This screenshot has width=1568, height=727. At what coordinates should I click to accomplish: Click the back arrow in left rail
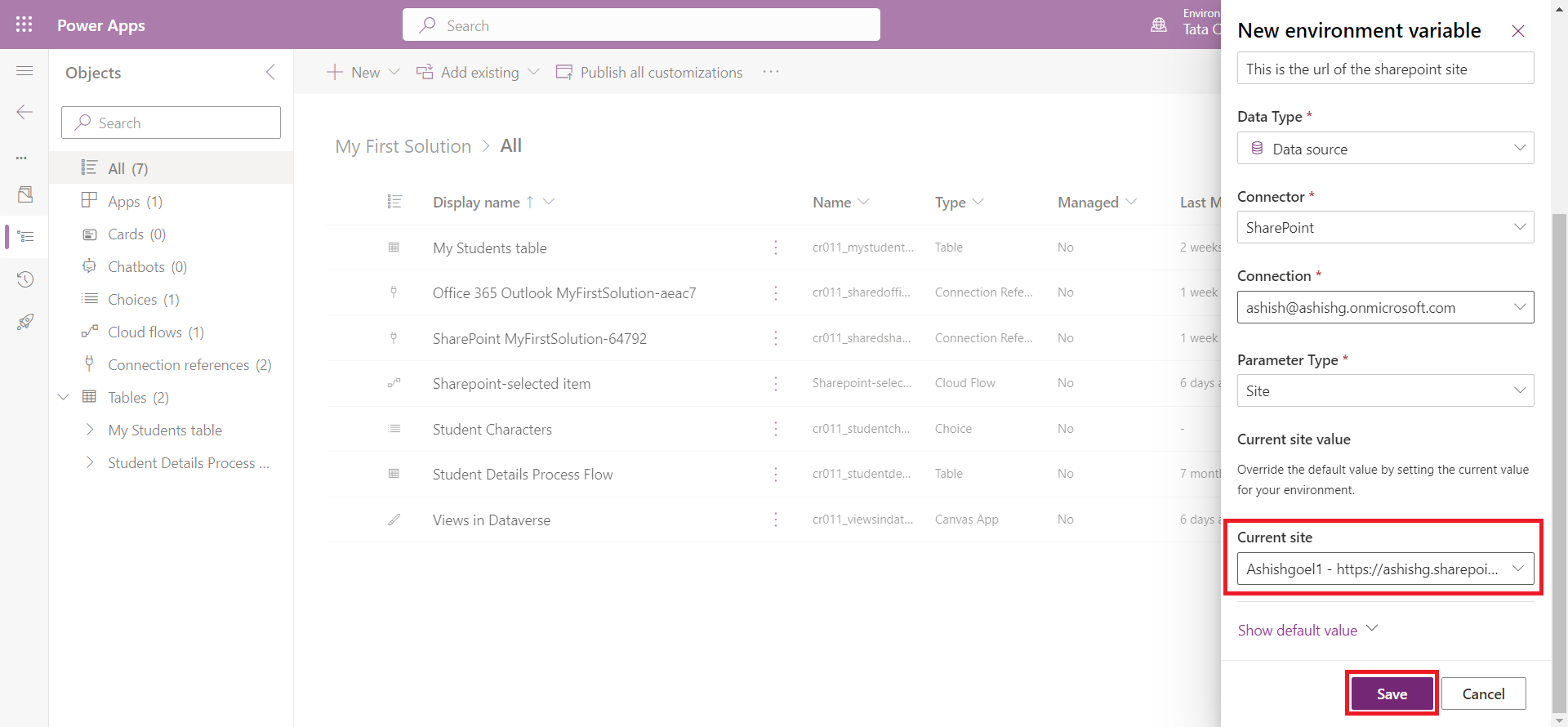click(x=24, y=112)
